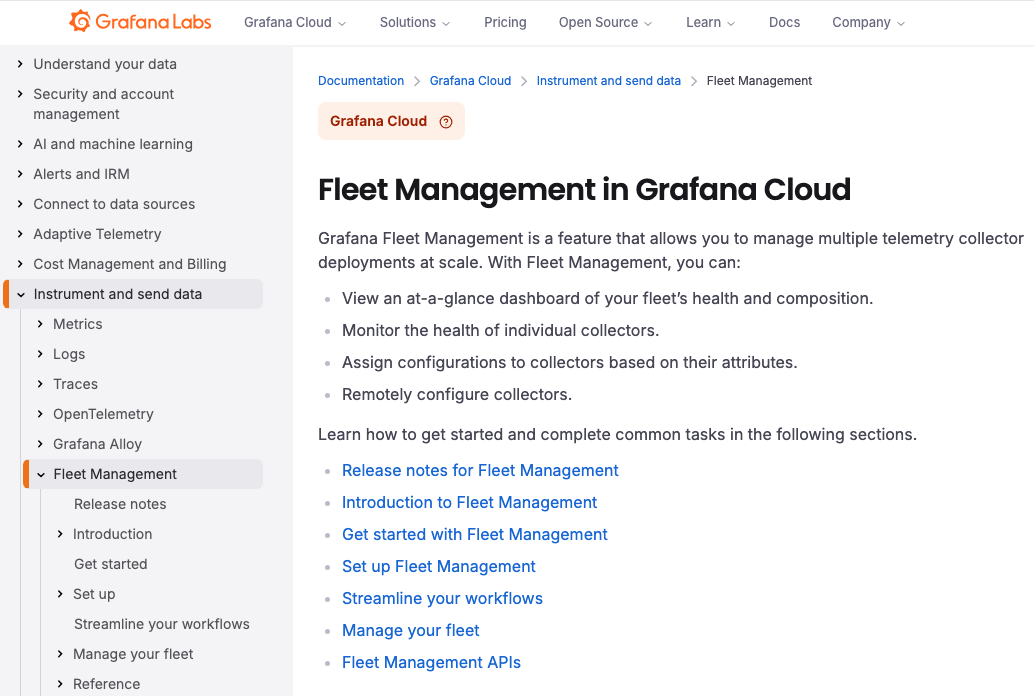Screen dimensions: 1034x696
Task: Open Get started in the sidebar
Action: 111,564
